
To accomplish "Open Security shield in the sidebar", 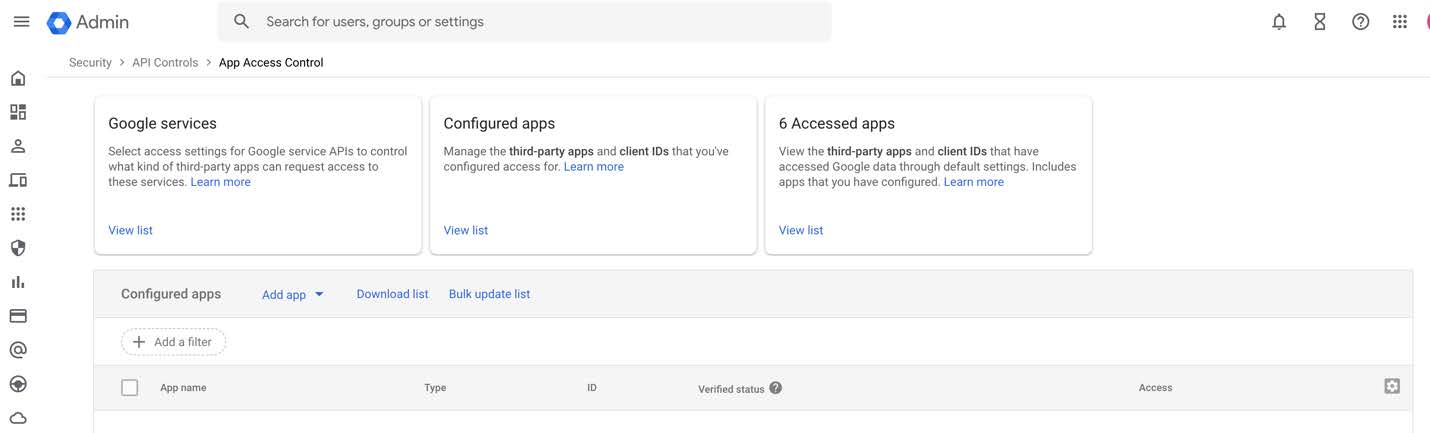I will tap(18, 248).
